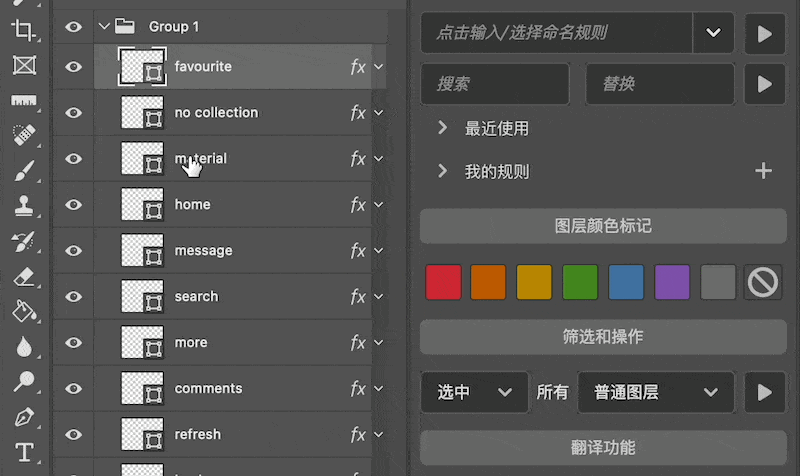Screen dimensions: 800x476
Task: Add a new rule with plus icon
Action: pos(763,171)
